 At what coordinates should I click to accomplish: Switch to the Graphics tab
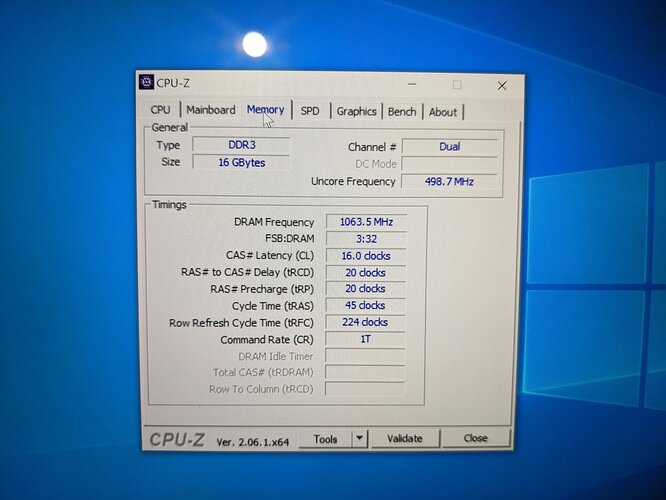click(356, 112)
